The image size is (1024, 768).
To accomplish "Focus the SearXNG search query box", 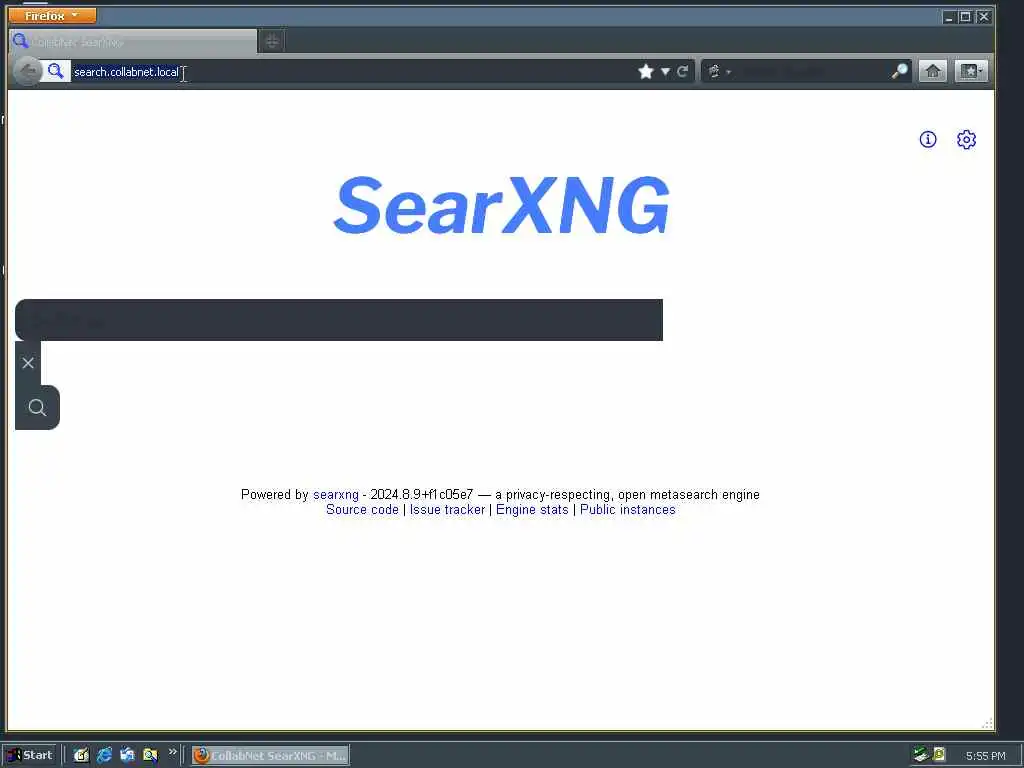I will (339, 320).
